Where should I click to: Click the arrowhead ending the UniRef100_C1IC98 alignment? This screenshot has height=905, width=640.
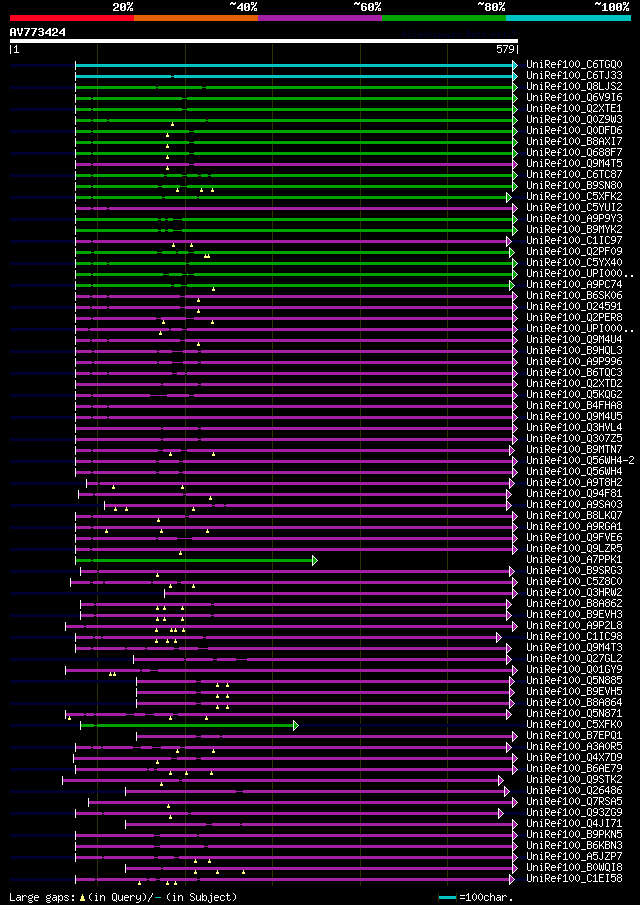(499, 637)
